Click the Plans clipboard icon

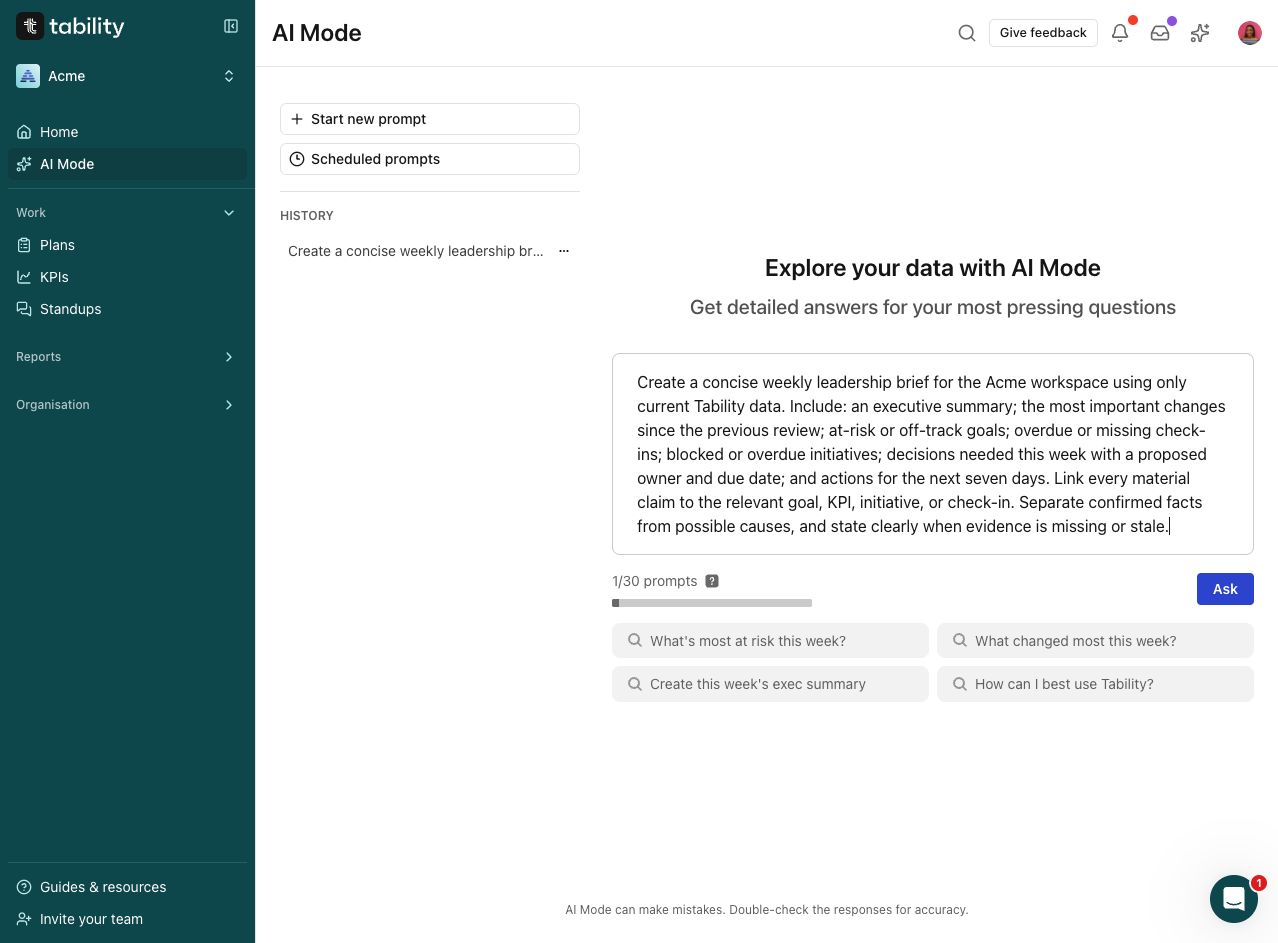[x=24, y=245]
